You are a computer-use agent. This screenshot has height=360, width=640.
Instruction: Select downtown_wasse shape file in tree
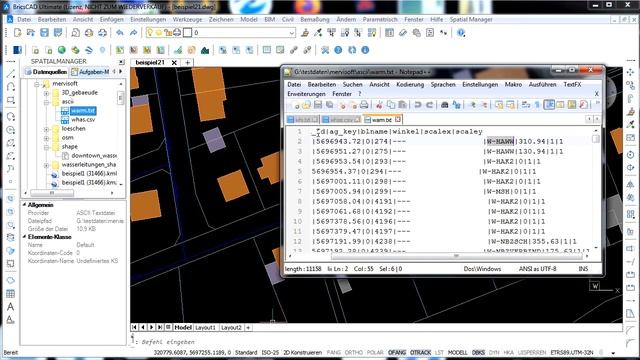(x=94, y=156)
